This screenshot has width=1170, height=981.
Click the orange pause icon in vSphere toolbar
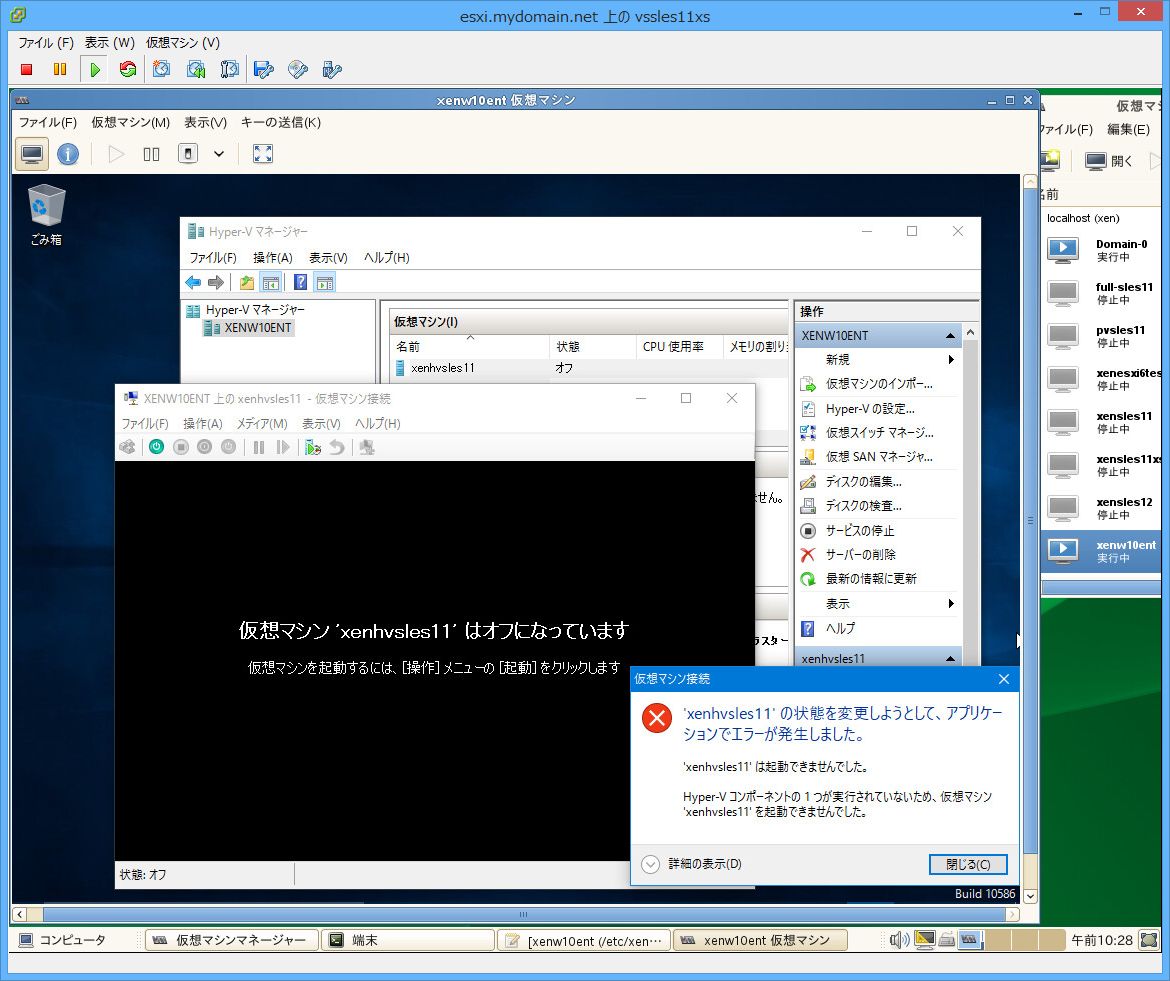[x=60, y=69]
